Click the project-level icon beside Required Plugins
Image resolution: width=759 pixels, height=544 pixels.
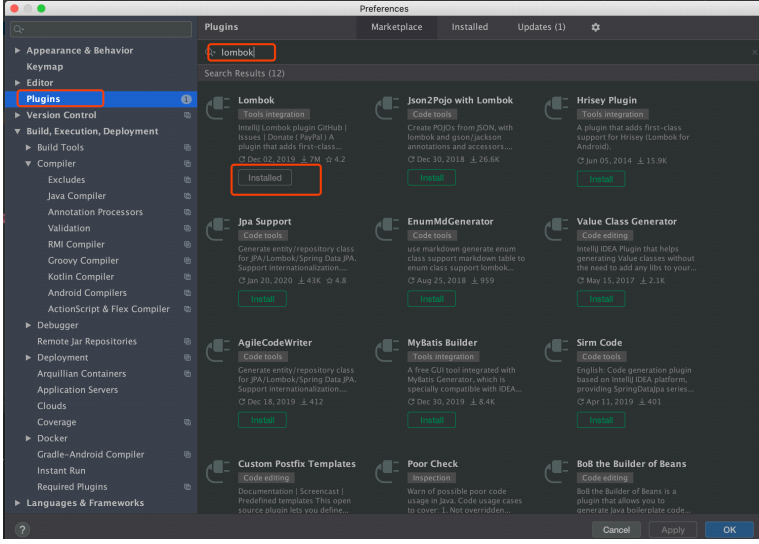[187, 487]
